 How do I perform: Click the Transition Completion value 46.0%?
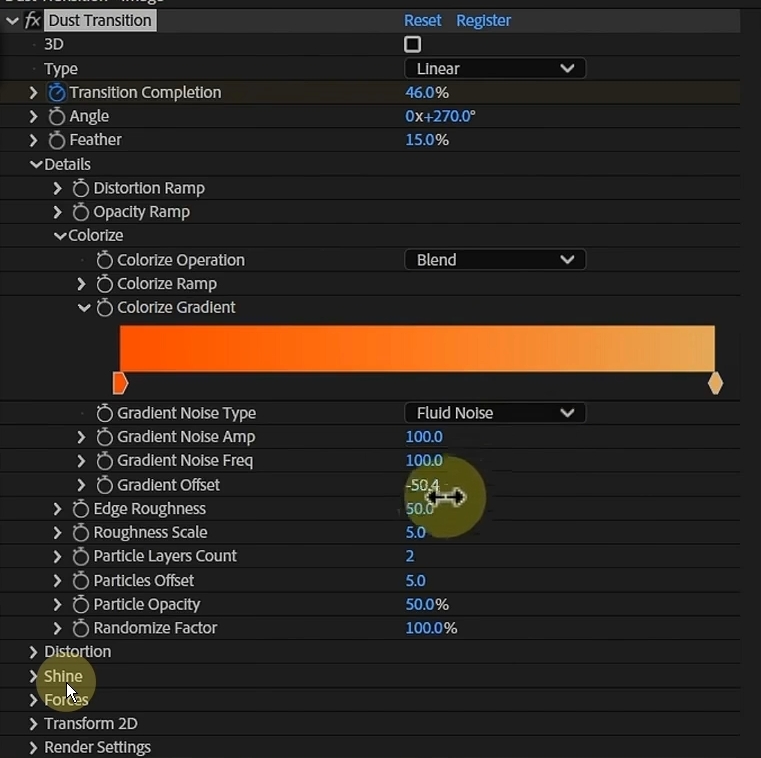click(x=427, y=92)
